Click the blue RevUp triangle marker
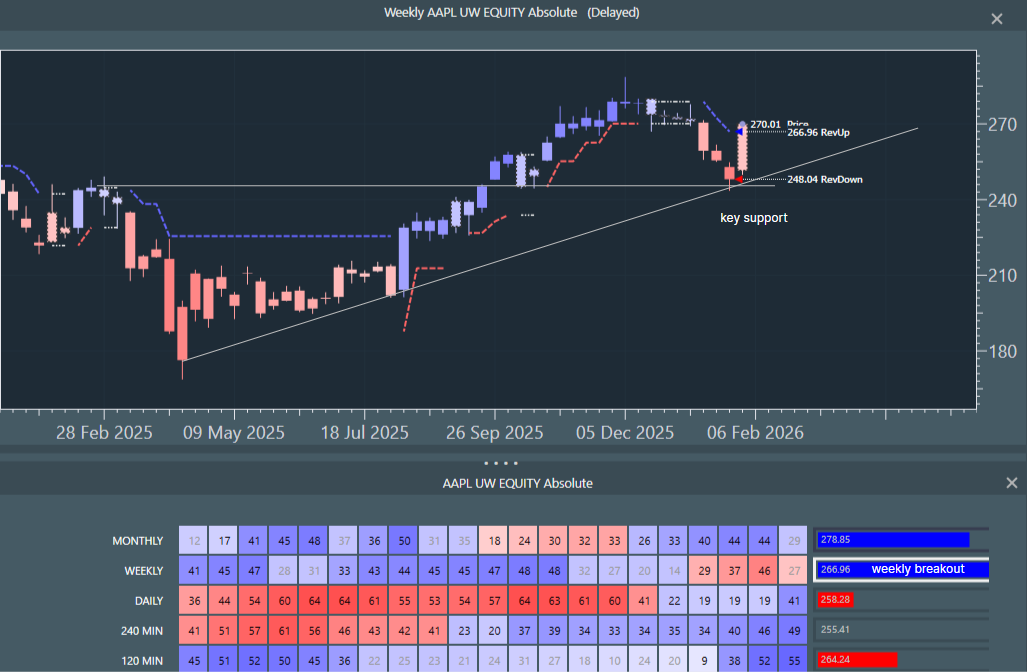Screen dimensions: 1027x672 point(741,132)
